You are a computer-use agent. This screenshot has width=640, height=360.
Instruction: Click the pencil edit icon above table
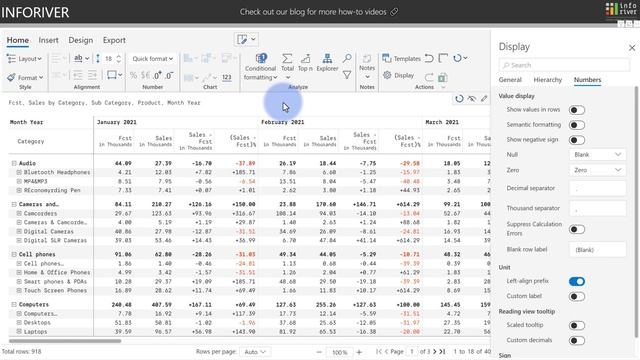pos(484,98)
